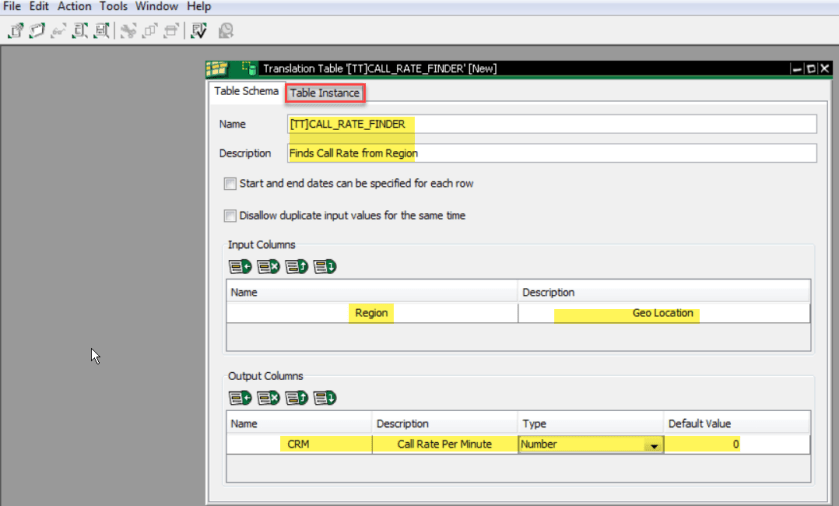The image size is (839, 506).
Task: Enable start and end dates per row
Action: (x=231, y=184)
